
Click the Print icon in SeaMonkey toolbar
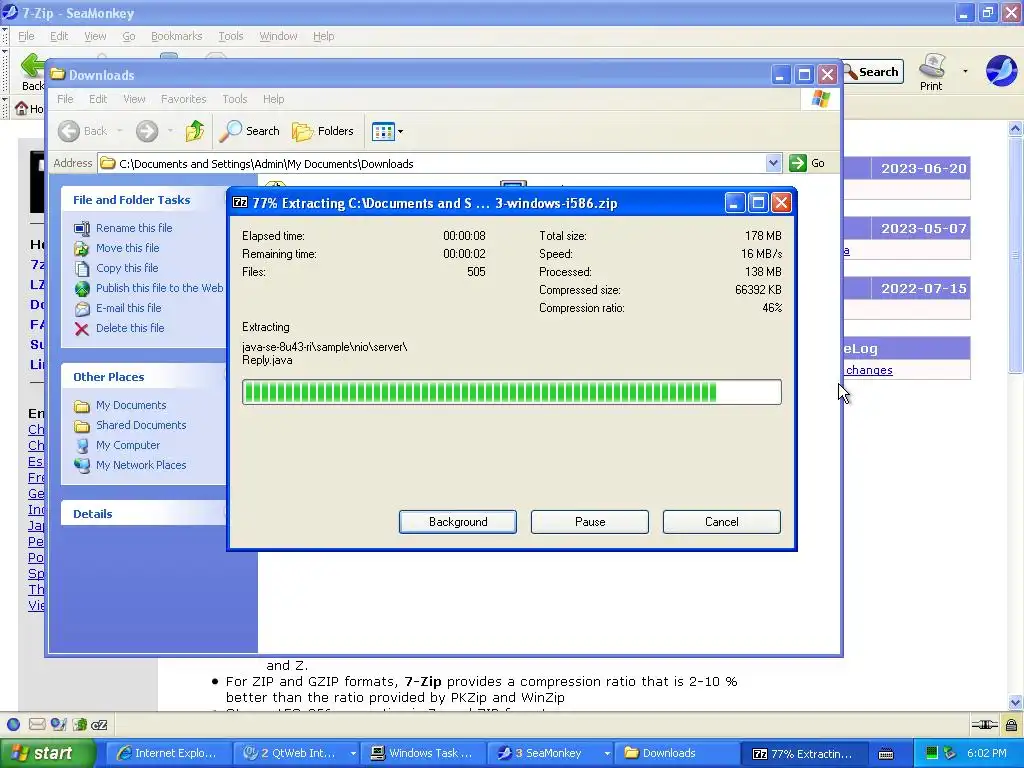pyautogui.click(x=932, y=65)
